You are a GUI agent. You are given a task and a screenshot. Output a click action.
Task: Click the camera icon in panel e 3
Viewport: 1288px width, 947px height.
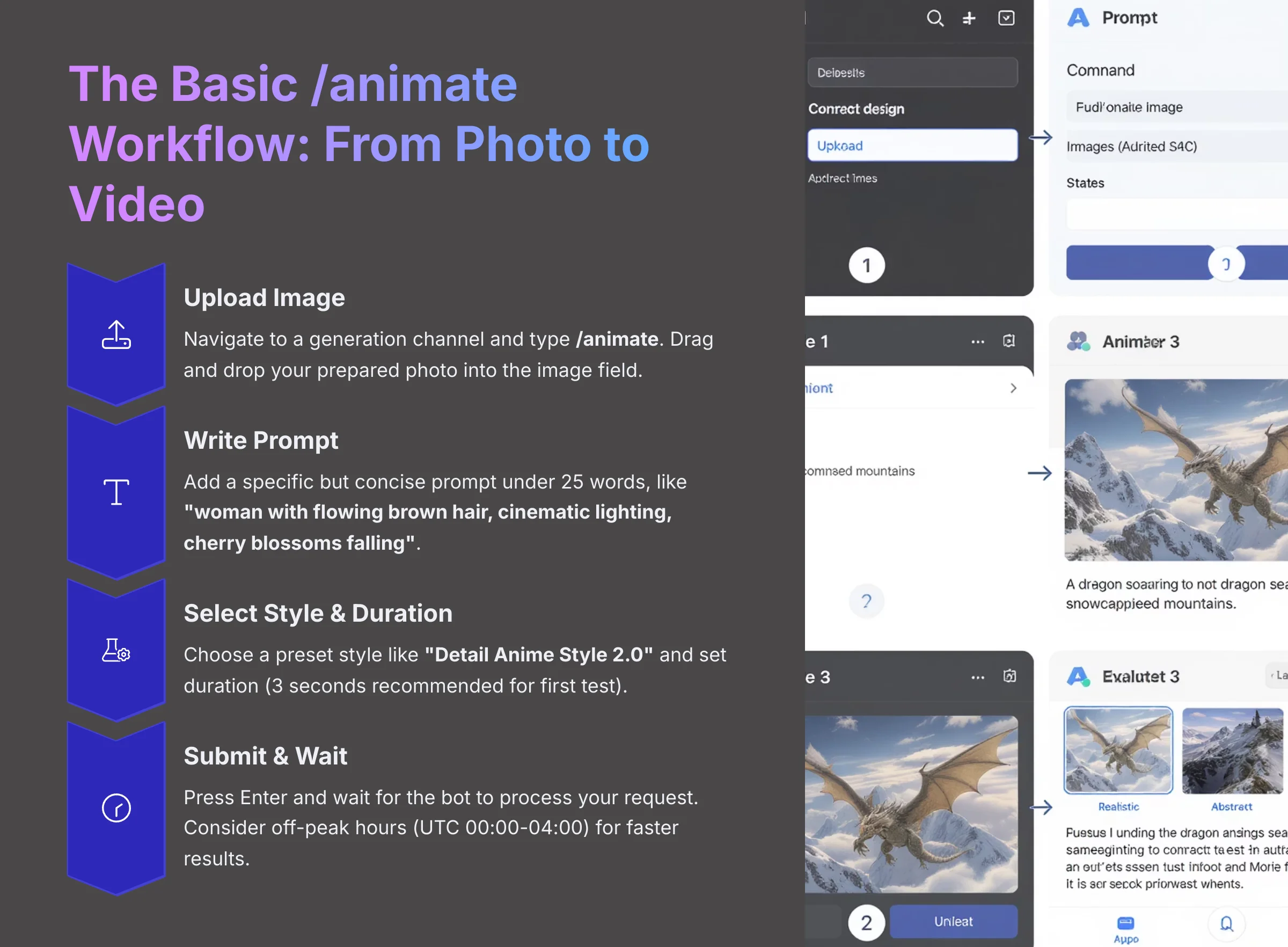point(1009,676)
